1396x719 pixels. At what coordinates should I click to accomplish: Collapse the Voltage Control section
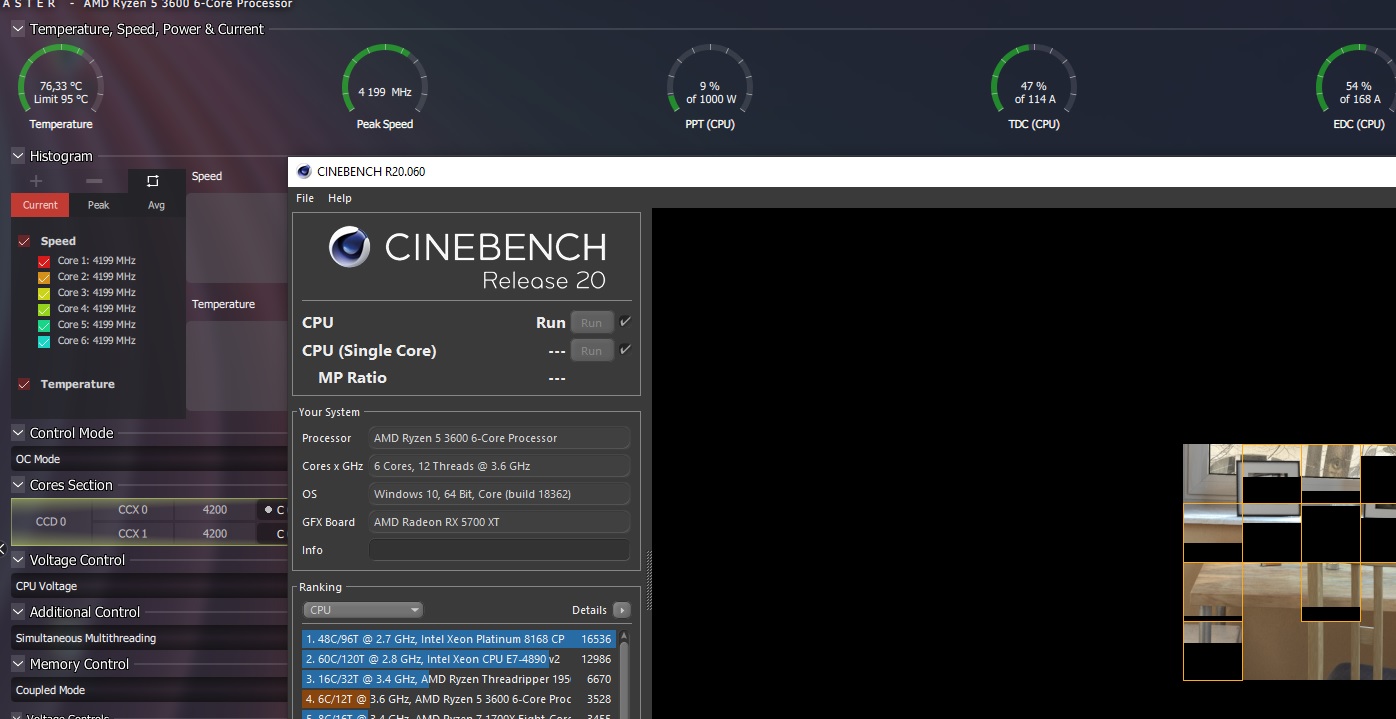[18, 560]
